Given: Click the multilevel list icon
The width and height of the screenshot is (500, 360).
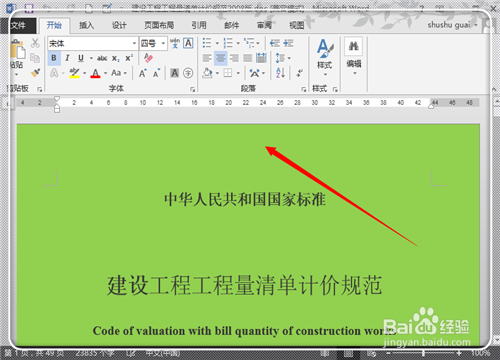Looking at the screenshot, I should pos(249,43).
